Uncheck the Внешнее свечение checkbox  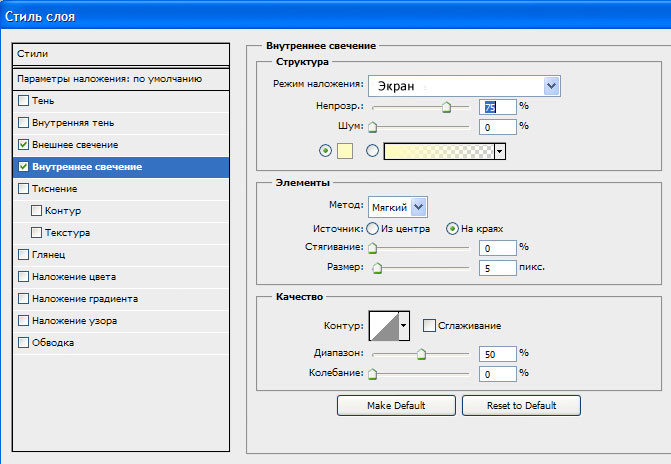coord(24,145)
